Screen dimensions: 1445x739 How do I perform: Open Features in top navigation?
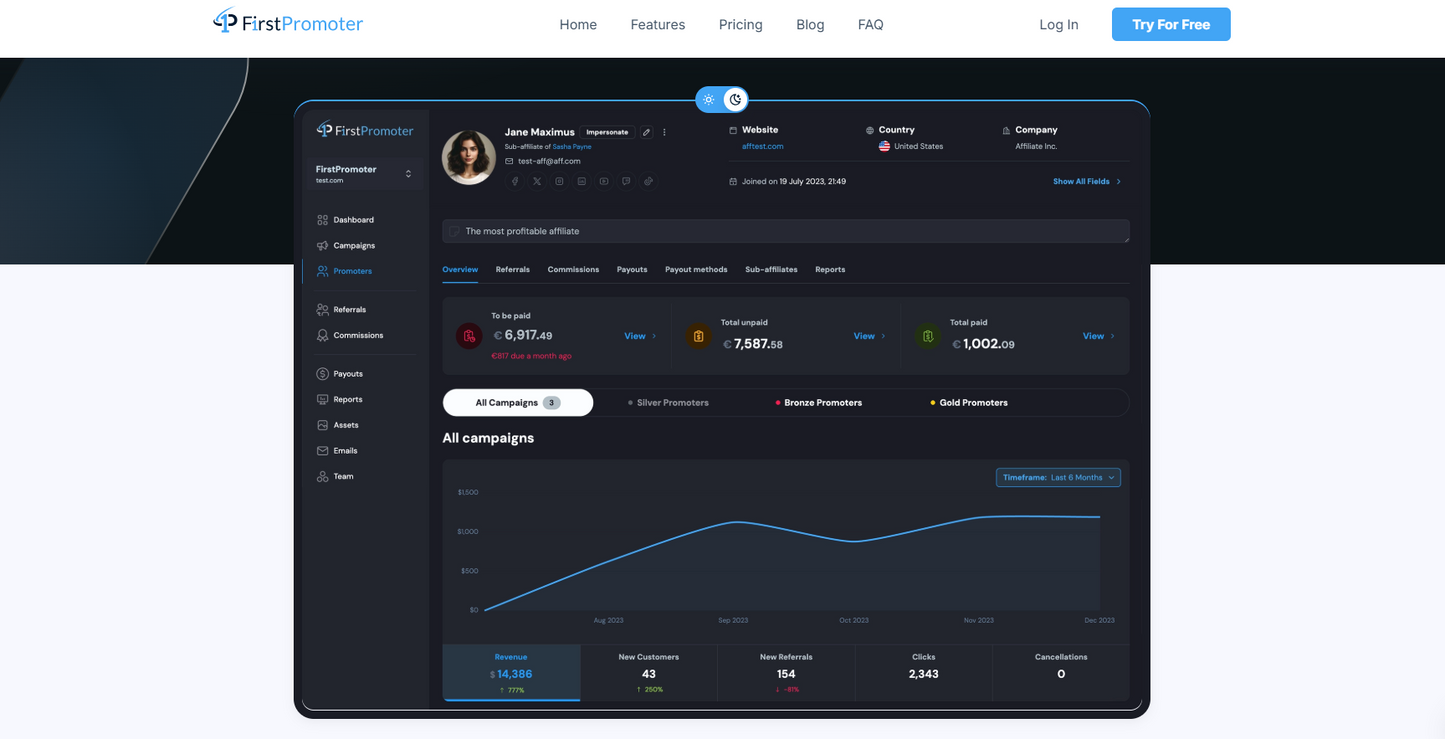(658, 25)
